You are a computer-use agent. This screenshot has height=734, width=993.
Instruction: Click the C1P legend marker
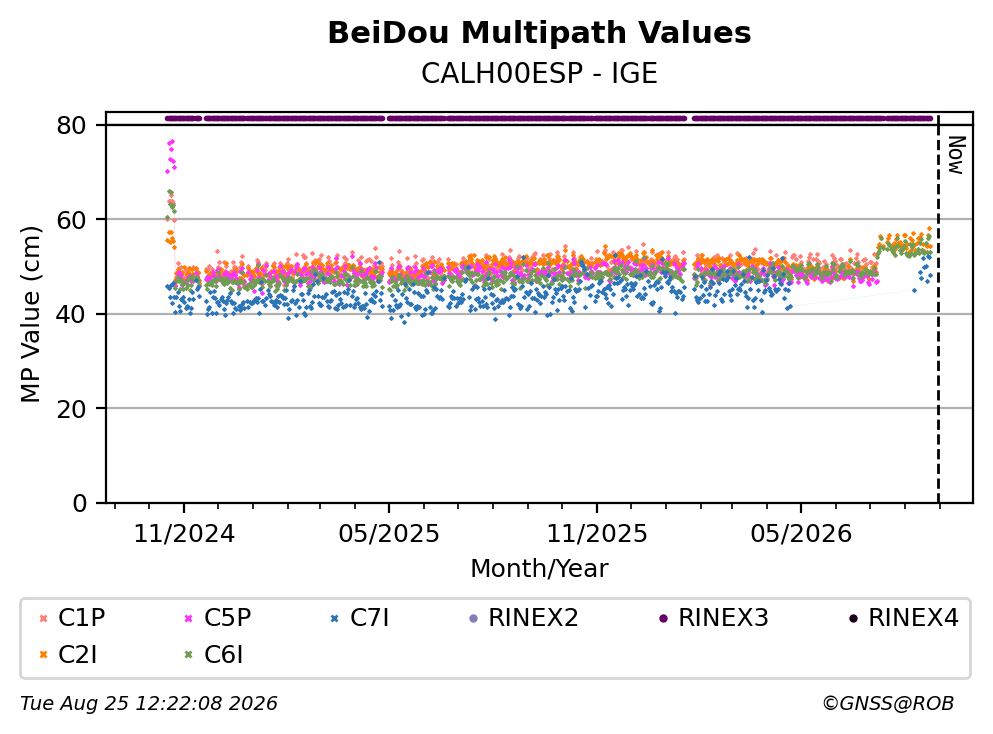coord(43,618)
